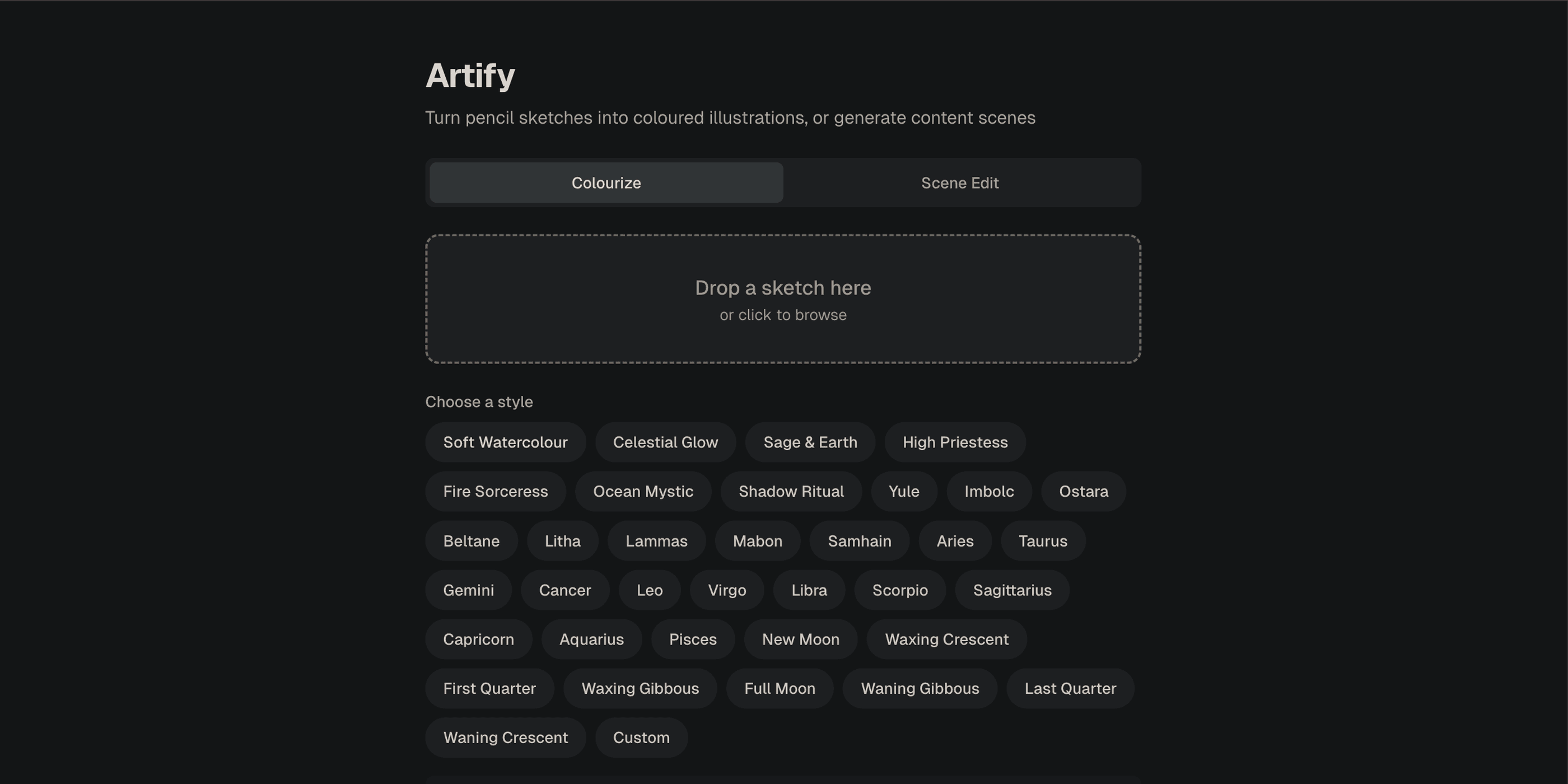Select the Fire Sorceress style
This screenshot has width=1568, height=784.
pos(495,491)
